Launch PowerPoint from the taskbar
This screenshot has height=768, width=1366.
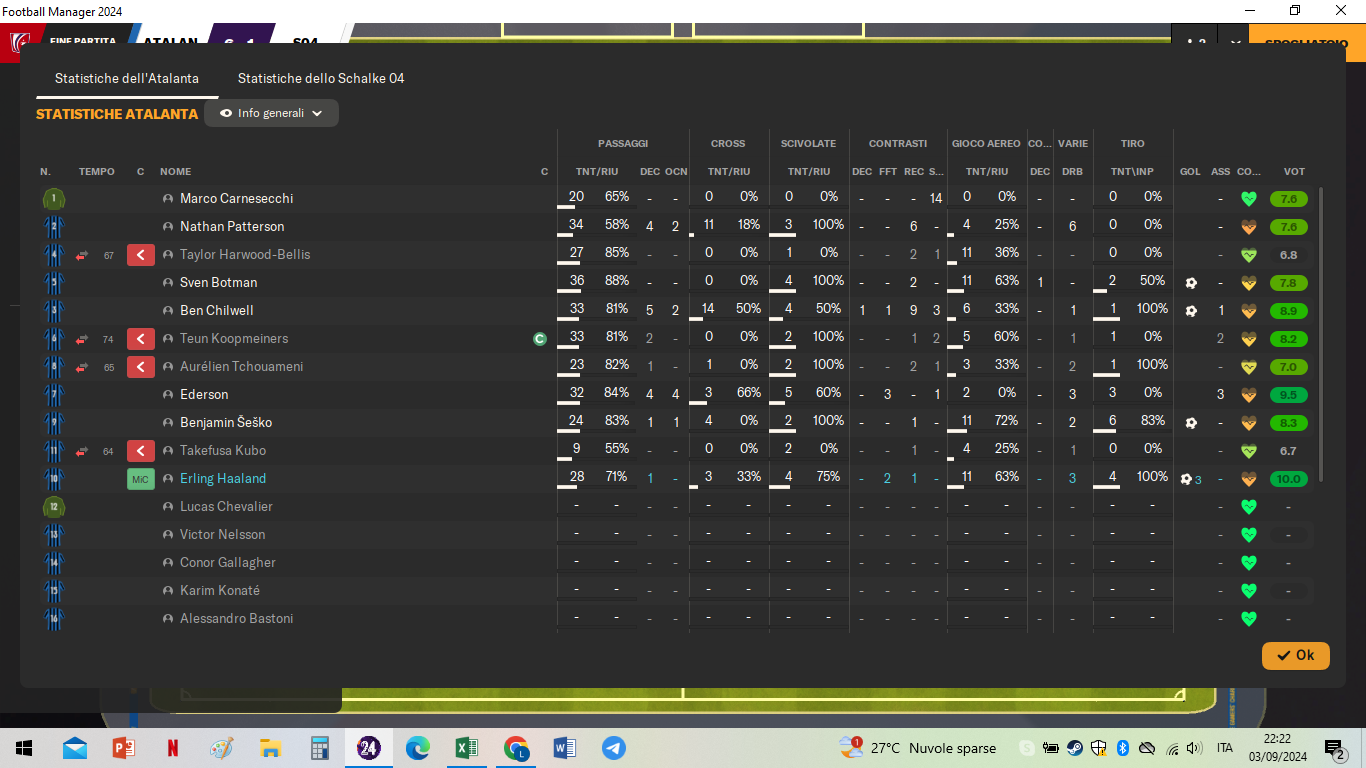(x=124, y=748)
